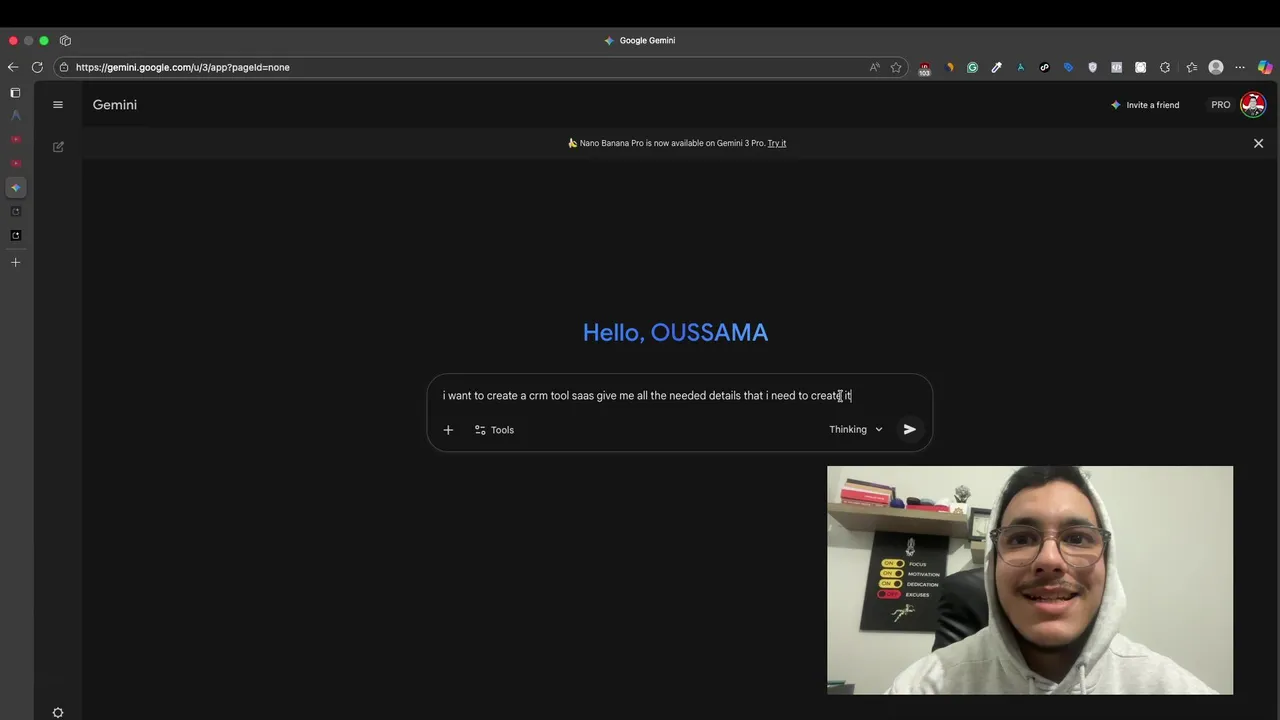Click the address bar URL
This screenshot has width=1280, height=720.
click(x=183, y=67)
